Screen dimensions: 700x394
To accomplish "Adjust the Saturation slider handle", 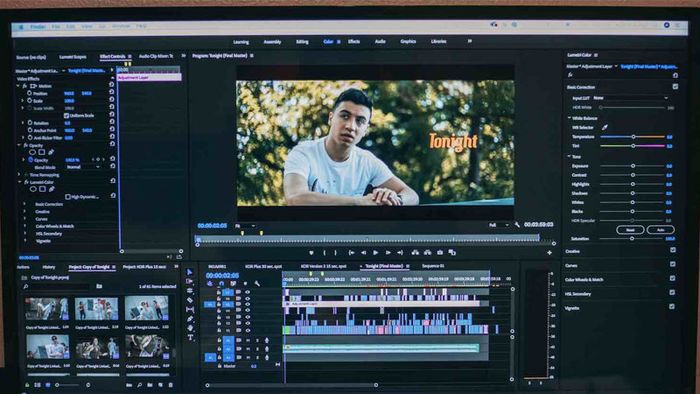I will pyautogui.click(x=632, y=239).
